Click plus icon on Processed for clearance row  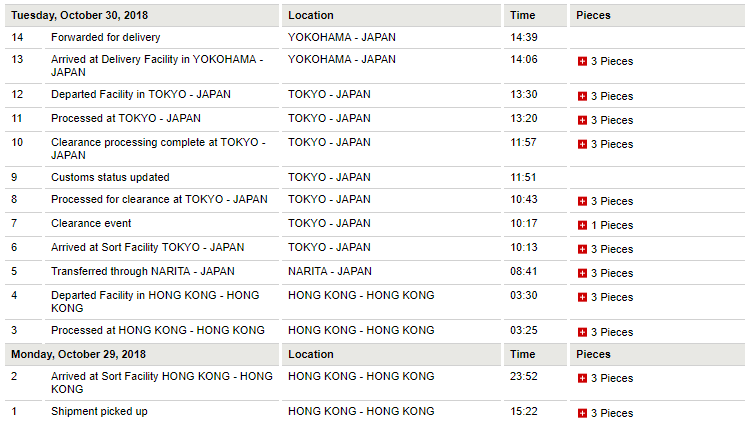coord(583,201)
